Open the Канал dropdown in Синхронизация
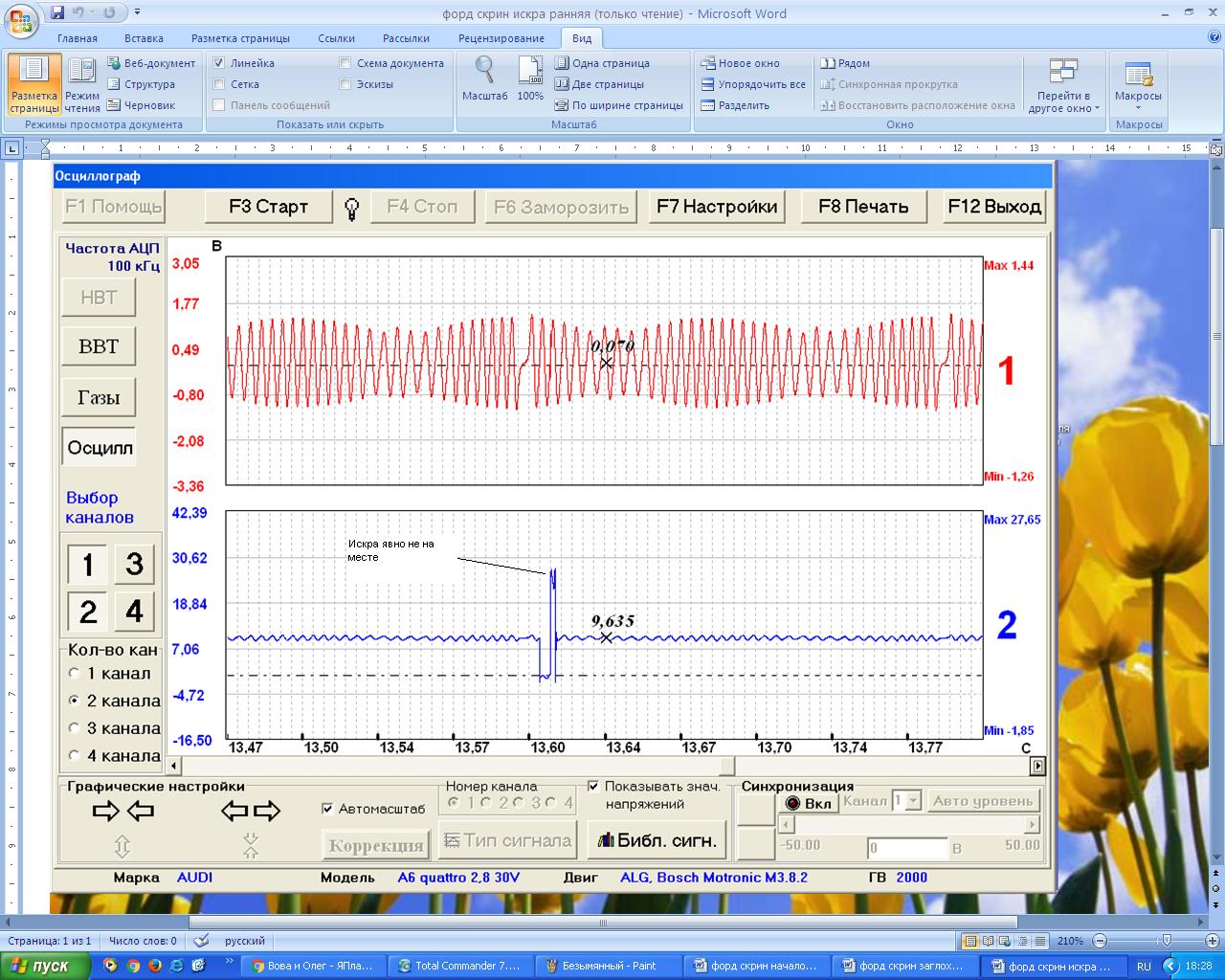This screenshot has width=1225, height=980. 913,801
